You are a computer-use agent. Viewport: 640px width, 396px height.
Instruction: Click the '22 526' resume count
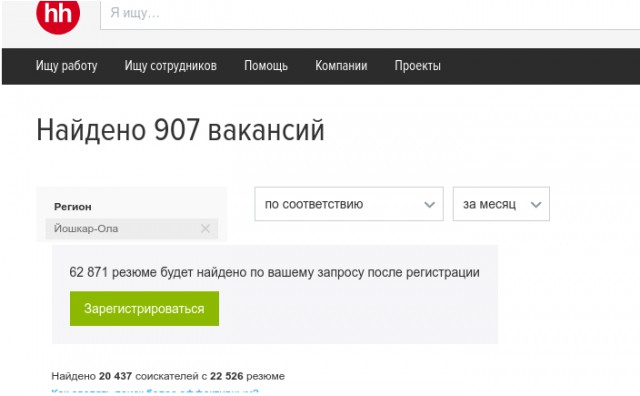[227, 376]
